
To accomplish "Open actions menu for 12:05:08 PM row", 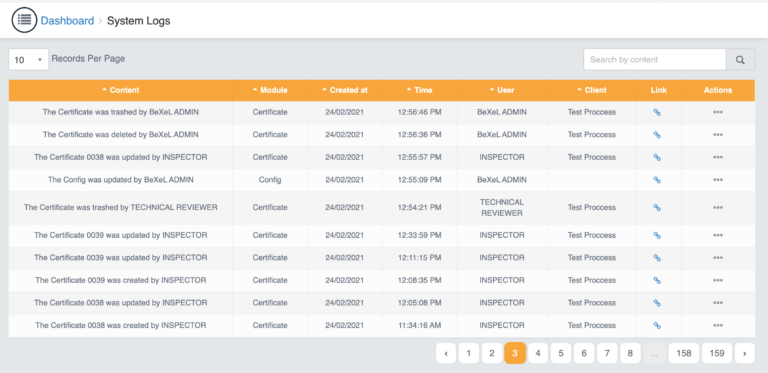I will (718, 303).
